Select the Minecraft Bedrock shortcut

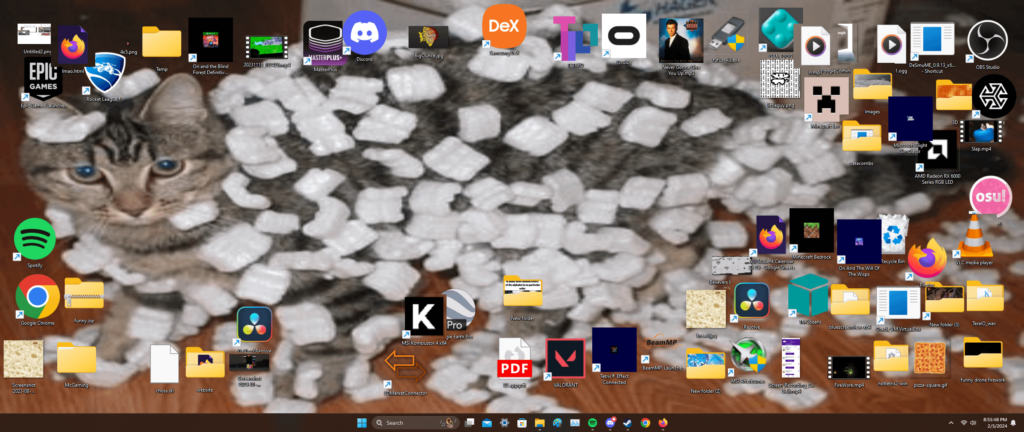(811, 230)
